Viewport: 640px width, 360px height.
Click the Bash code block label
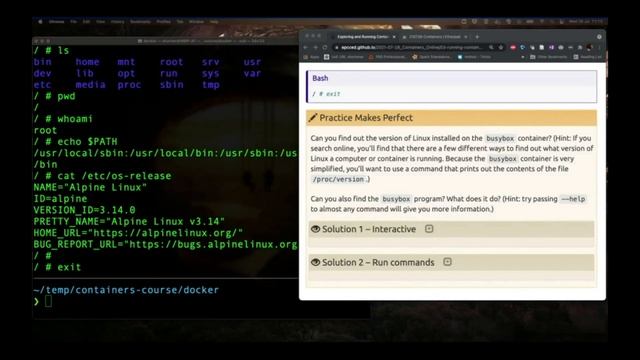click(320, 78)
